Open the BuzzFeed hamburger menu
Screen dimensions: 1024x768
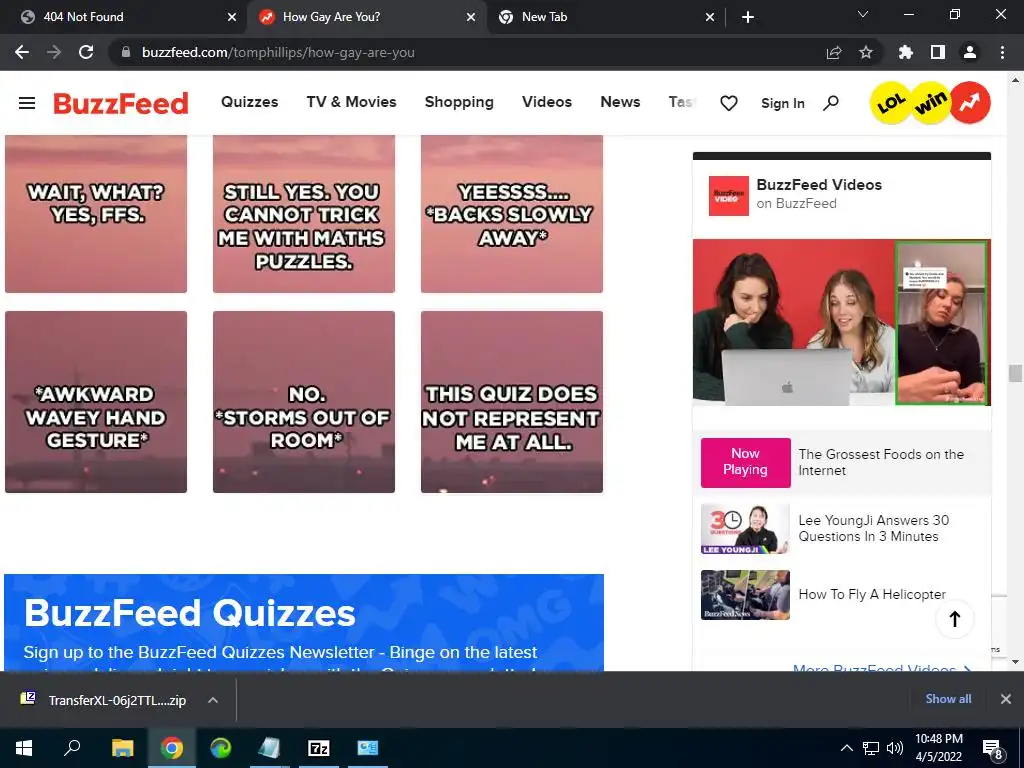[27, 103]
